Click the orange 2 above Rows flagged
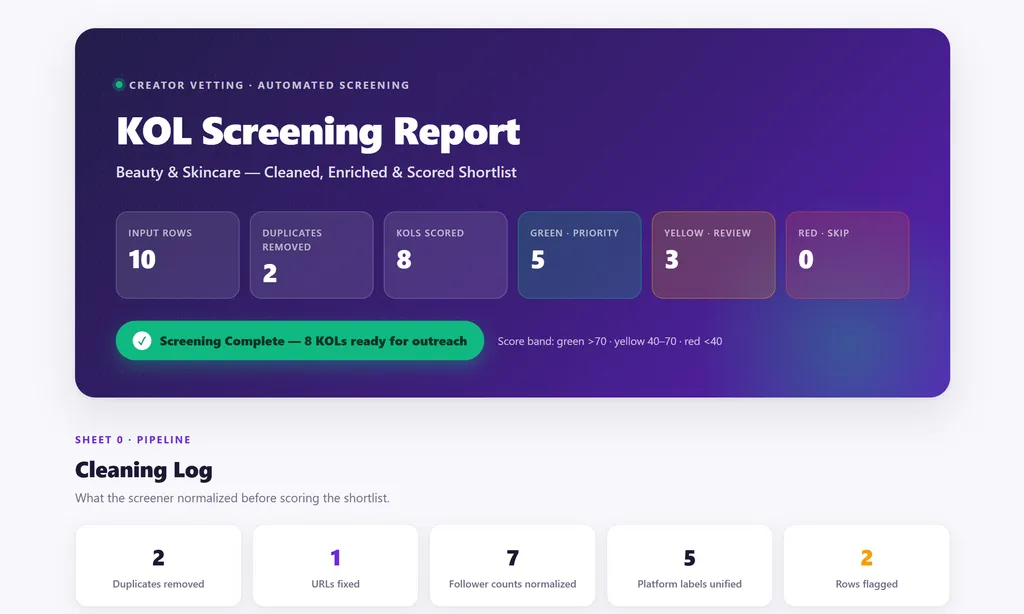This screenshot has height=614, width=1024. [x=867, y=558]
